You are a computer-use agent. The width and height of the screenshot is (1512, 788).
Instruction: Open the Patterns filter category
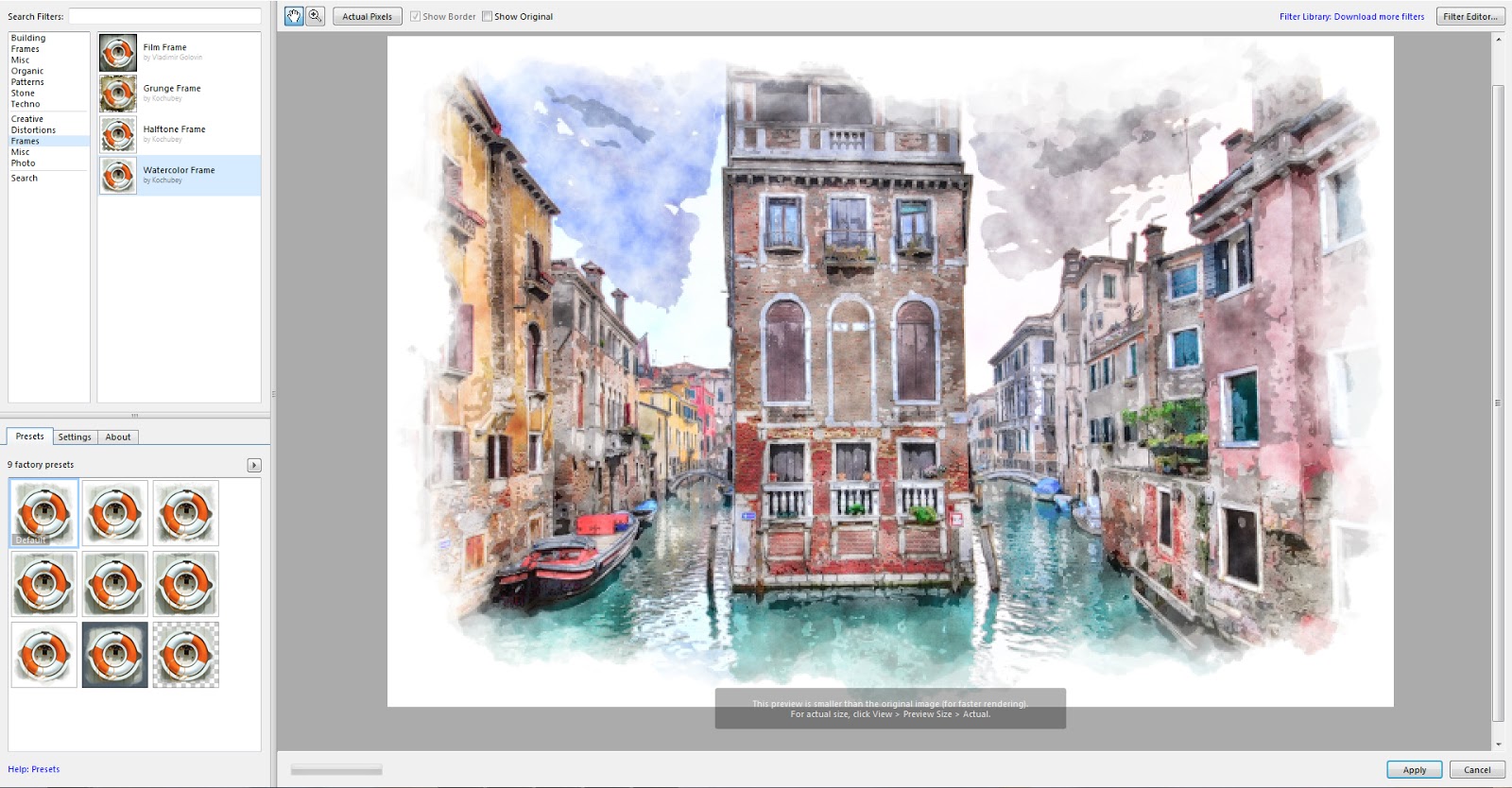click(27, 82)
